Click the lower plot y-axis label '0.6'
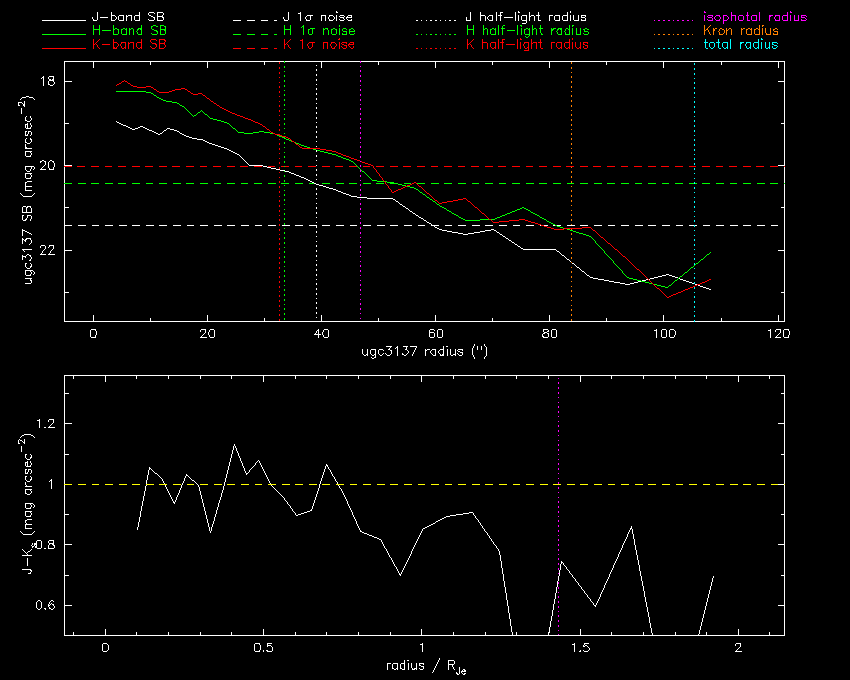 (x=46, y=605)
